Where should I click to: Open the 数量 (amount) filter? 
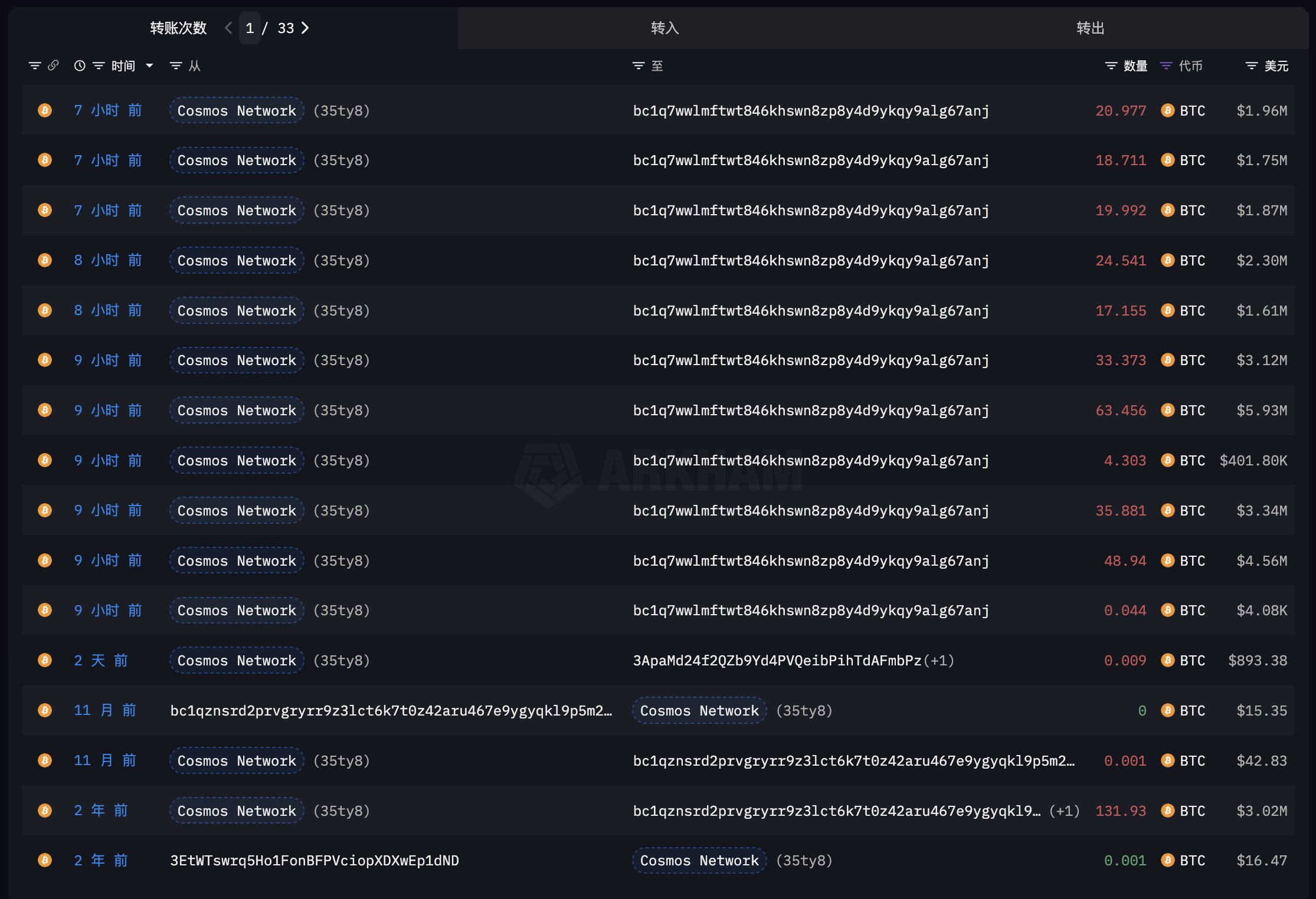click(x=1111, y=65)
